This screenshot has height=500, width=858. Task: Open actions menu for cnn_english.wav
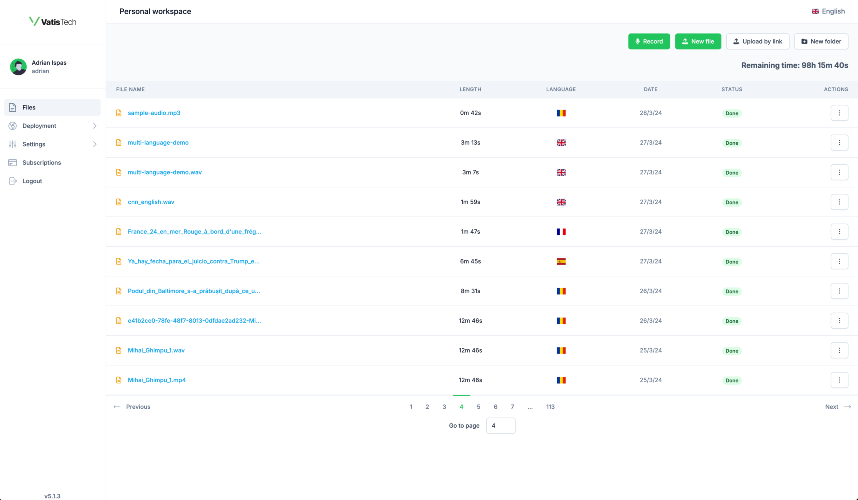click(x=839, y=202)
